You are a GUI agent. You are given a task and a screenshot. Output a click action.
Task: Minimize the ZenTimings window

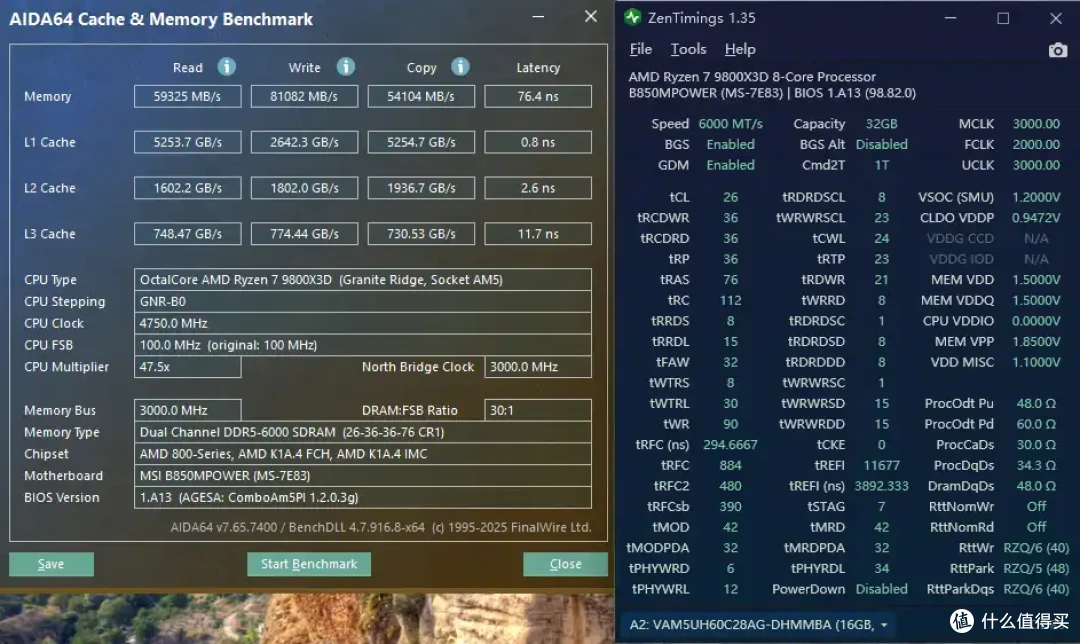pos(951,19)
